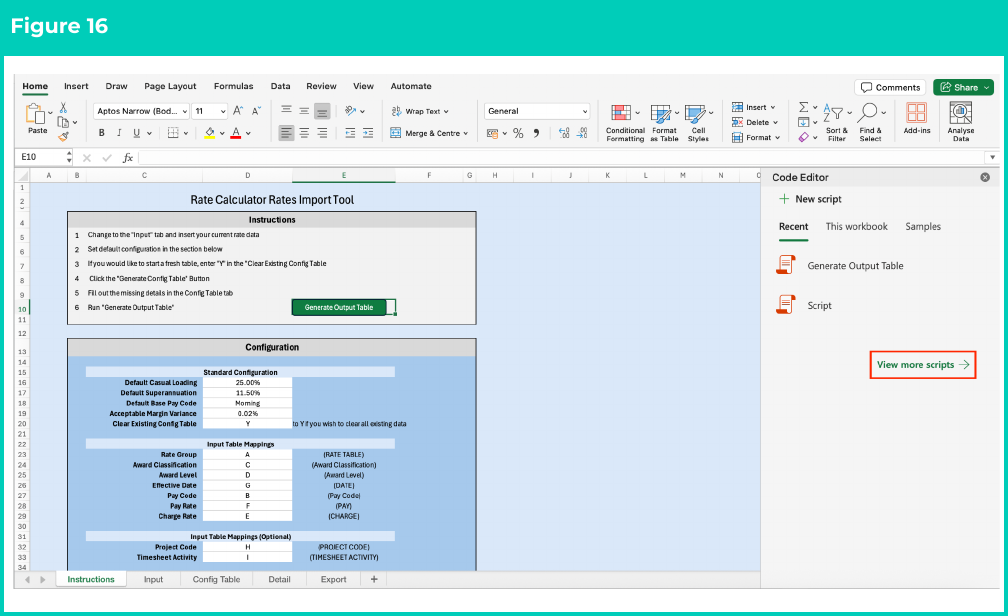Create a New script
The width and height of the screenshot is (1008, 616).
coord(810,199)
